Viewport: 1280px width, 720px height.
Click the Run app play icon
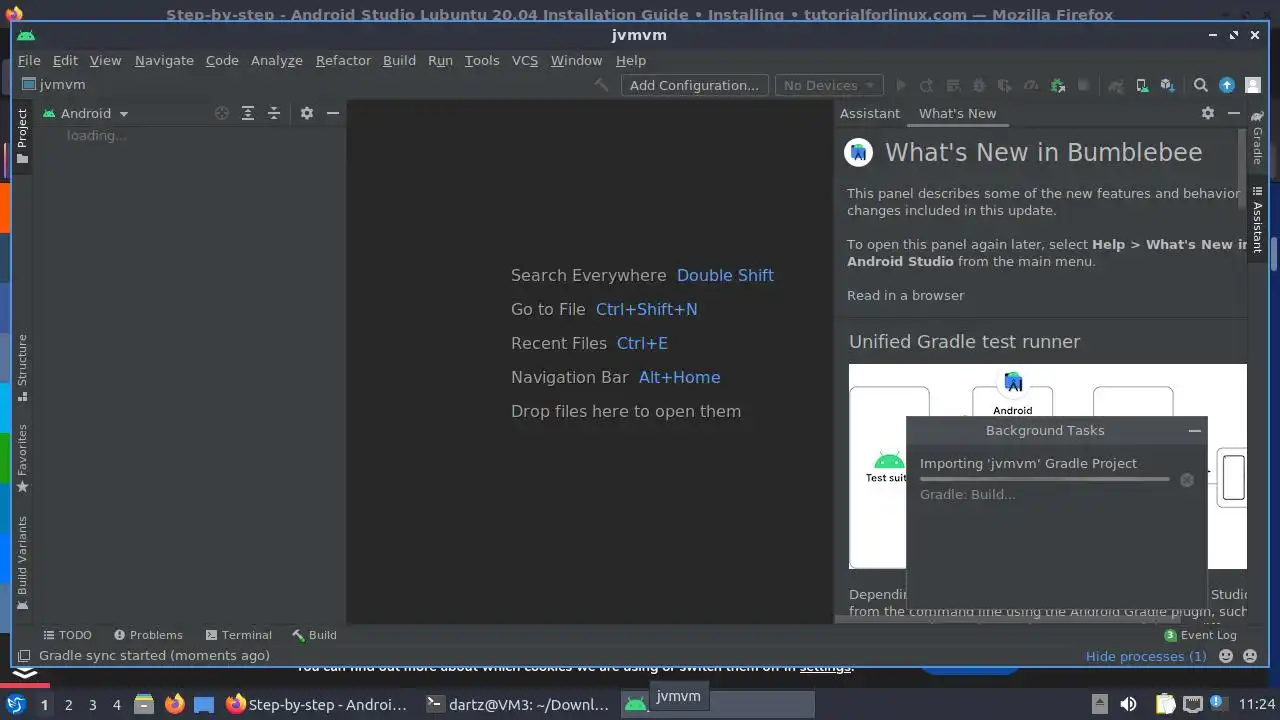click(x=901, y=85)
